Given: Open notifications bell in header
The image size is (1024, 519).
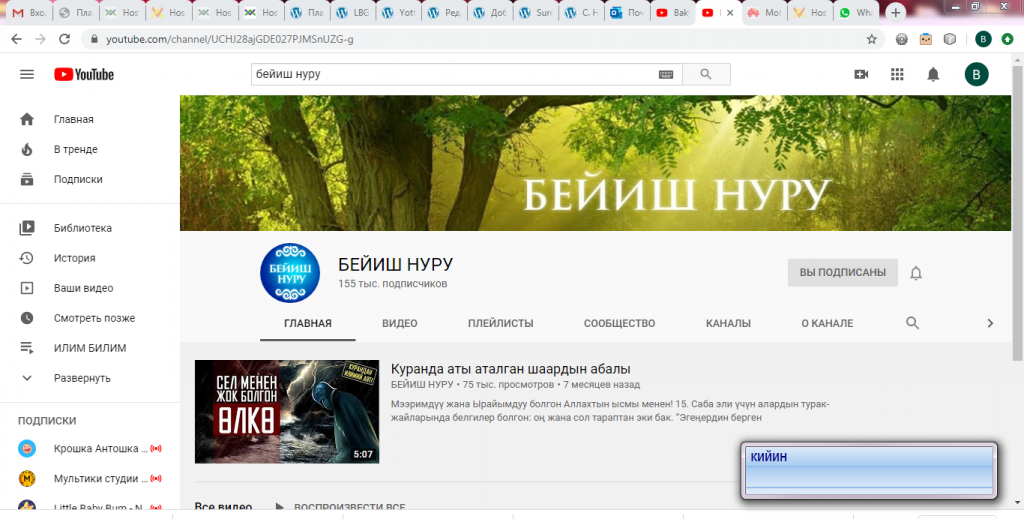Looking at the screenshot, I should click(933, 74).
